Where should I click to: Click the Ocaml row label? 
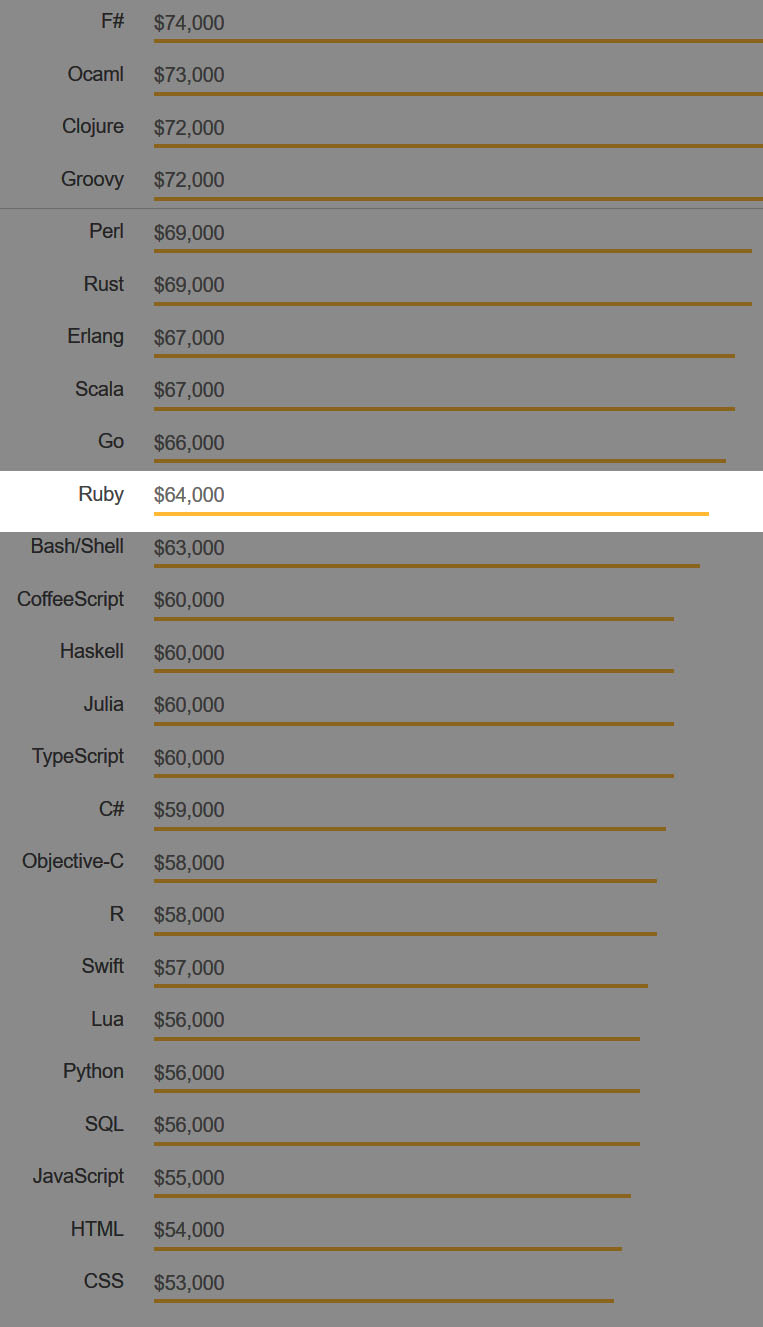coord(96,74)
